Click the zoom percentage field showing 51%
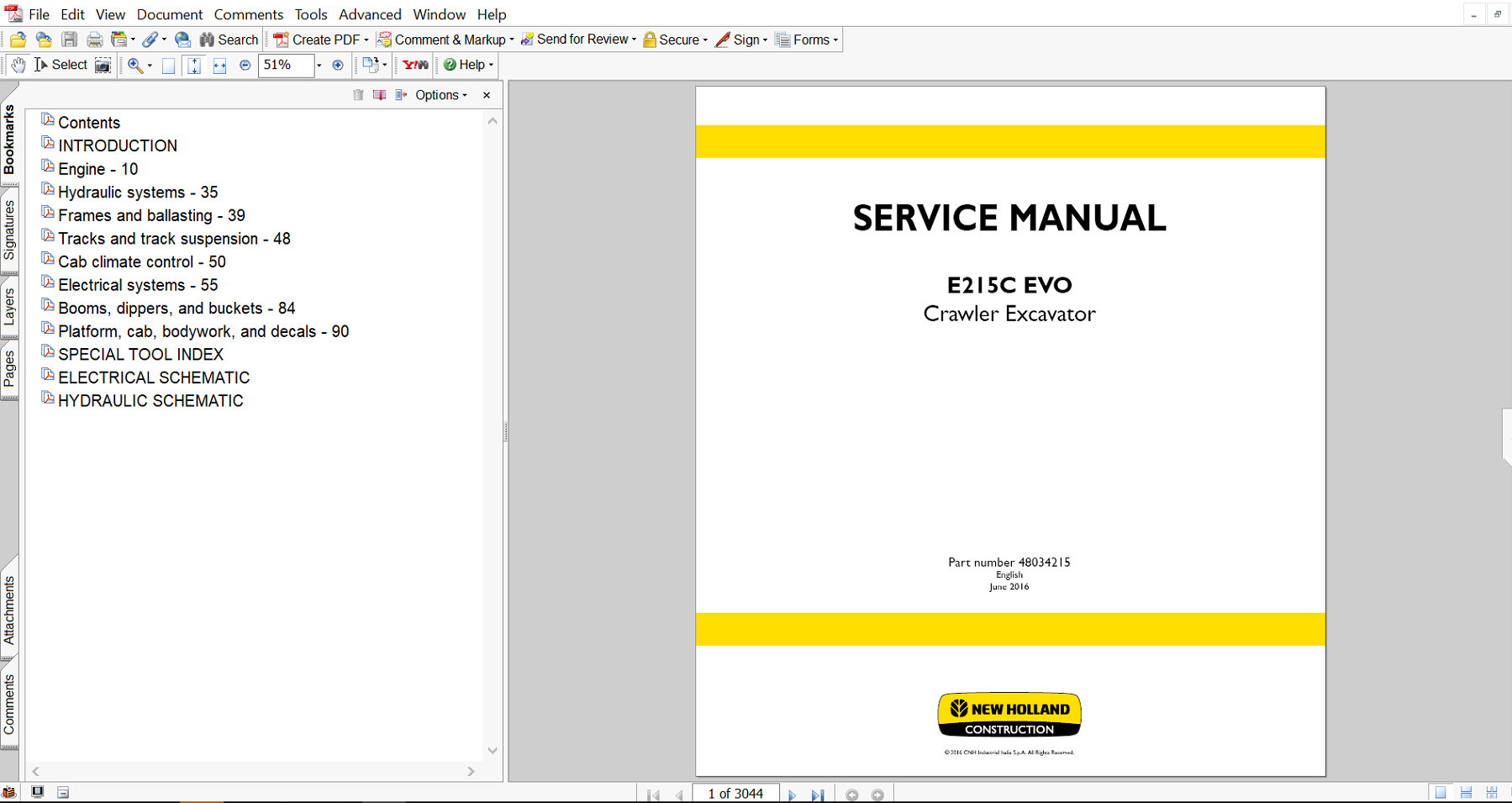 point(286,65)
